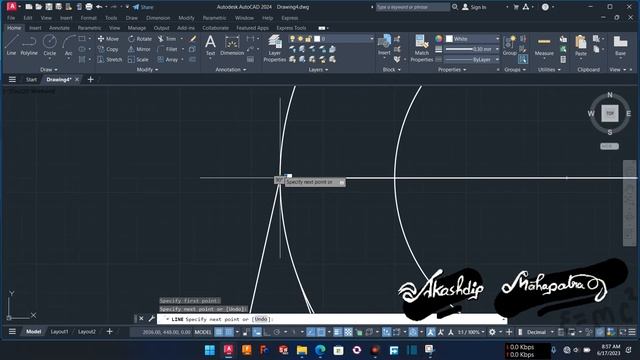The image size is (640, 360).
Task: Open the Format menu
Action: point(88,18)
